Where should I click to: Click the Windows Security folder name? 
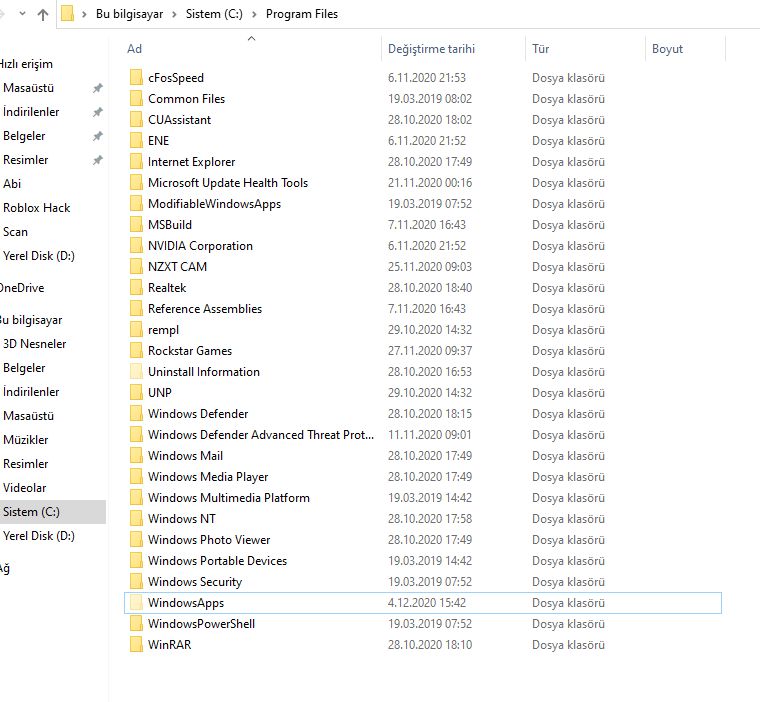195,582
